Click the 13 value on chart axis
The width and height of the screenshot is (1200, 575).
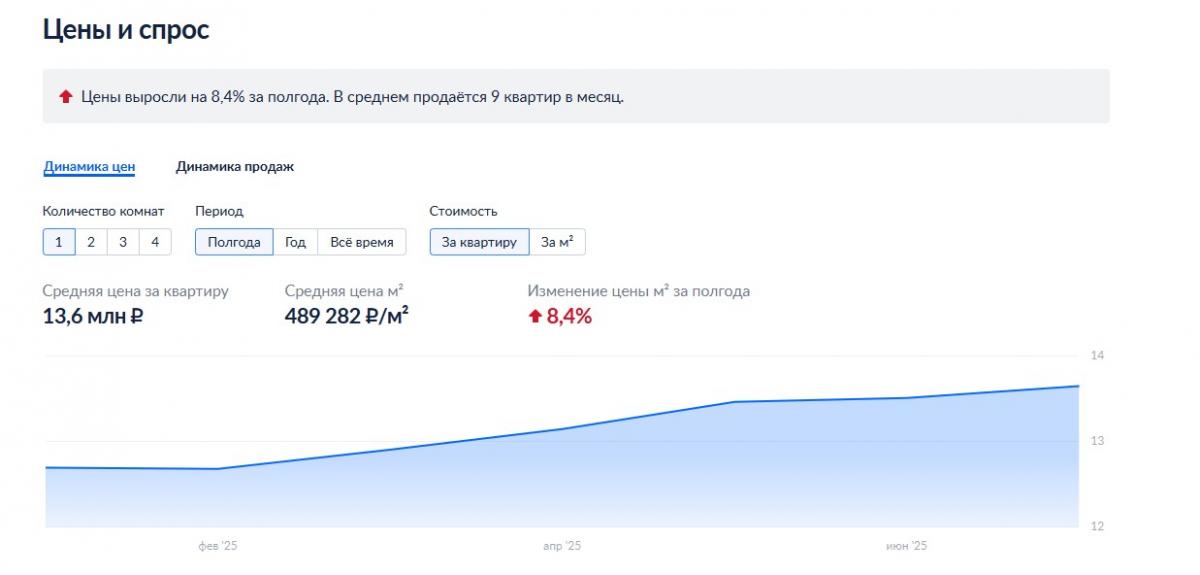pyautogui.click(x=1097, y=441)
